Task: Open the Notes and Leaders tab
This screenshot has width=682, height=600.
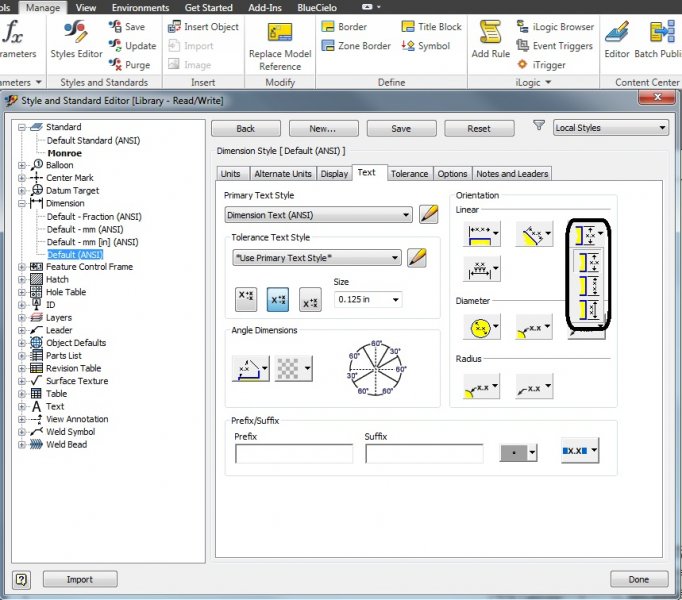Action: coord(512,174)
